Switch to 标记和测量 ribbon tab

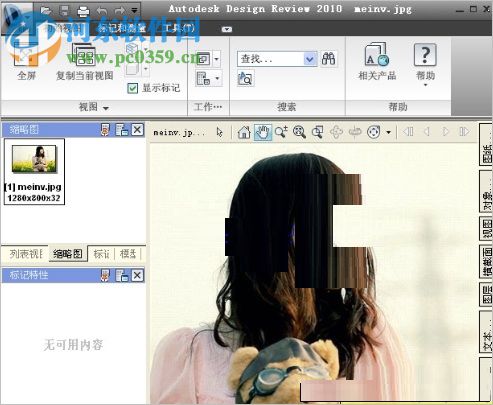[122, 28]
